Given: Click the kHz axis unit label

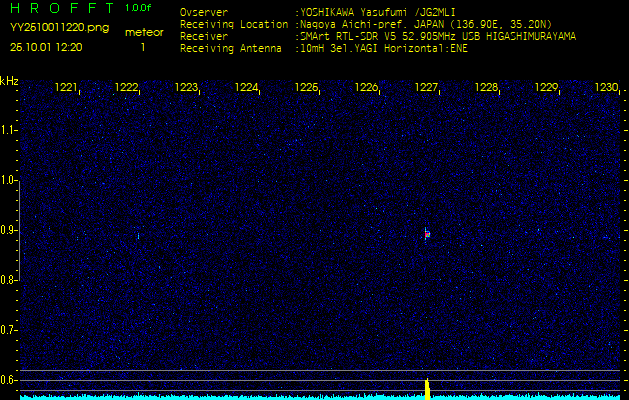Looking at the screenshot, I should (9, 80).
